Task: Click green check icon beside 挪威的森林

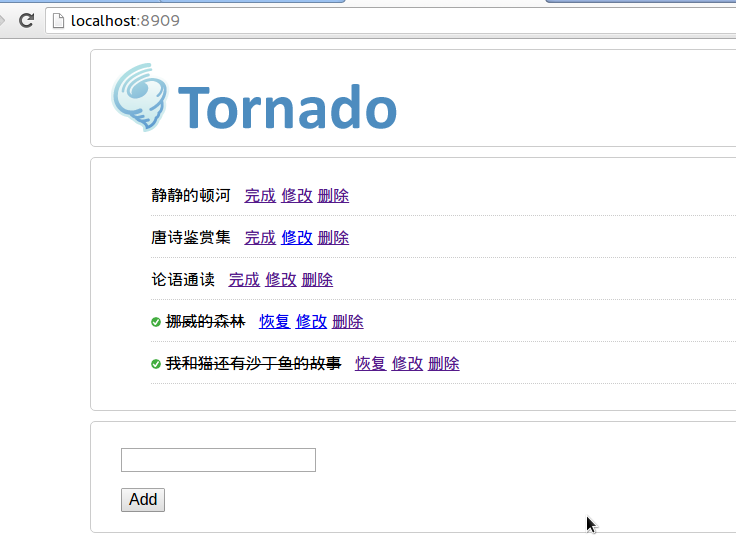Action: 156,322
